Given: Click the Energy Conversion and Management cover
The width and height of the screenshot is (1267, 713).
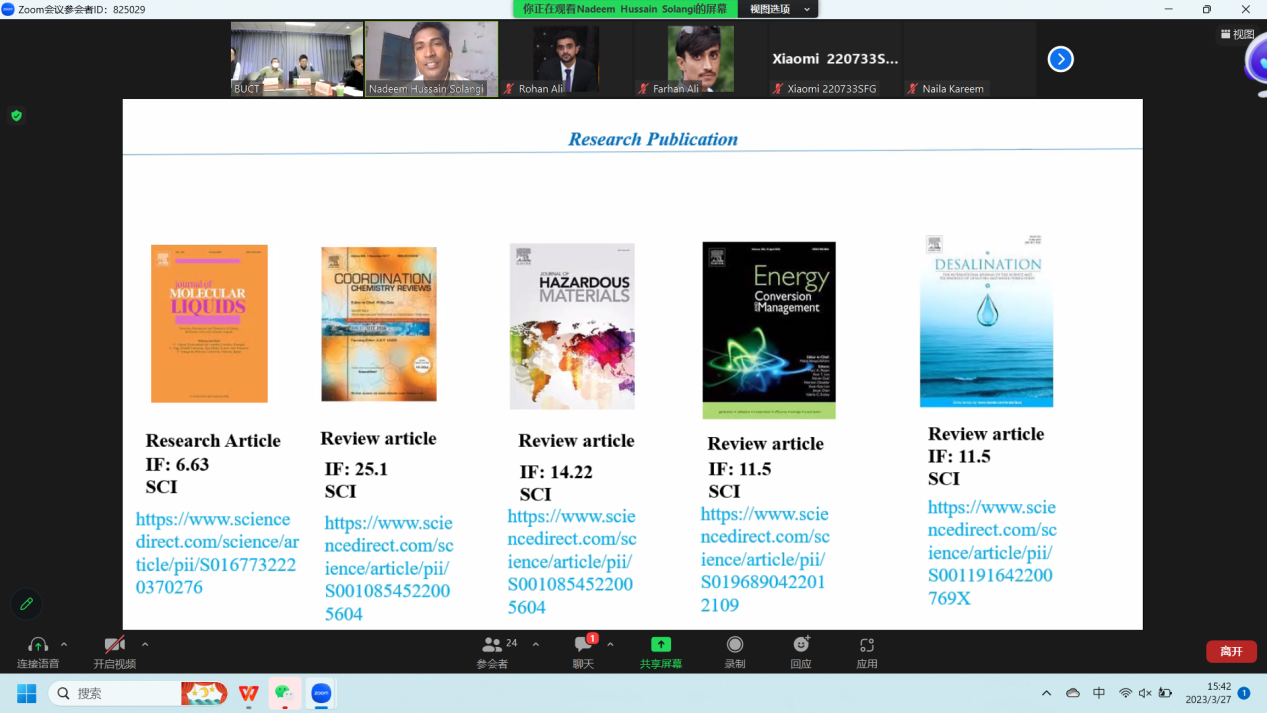Looking at the screenshot, I should pyautogui.click(x=769, y=330).
